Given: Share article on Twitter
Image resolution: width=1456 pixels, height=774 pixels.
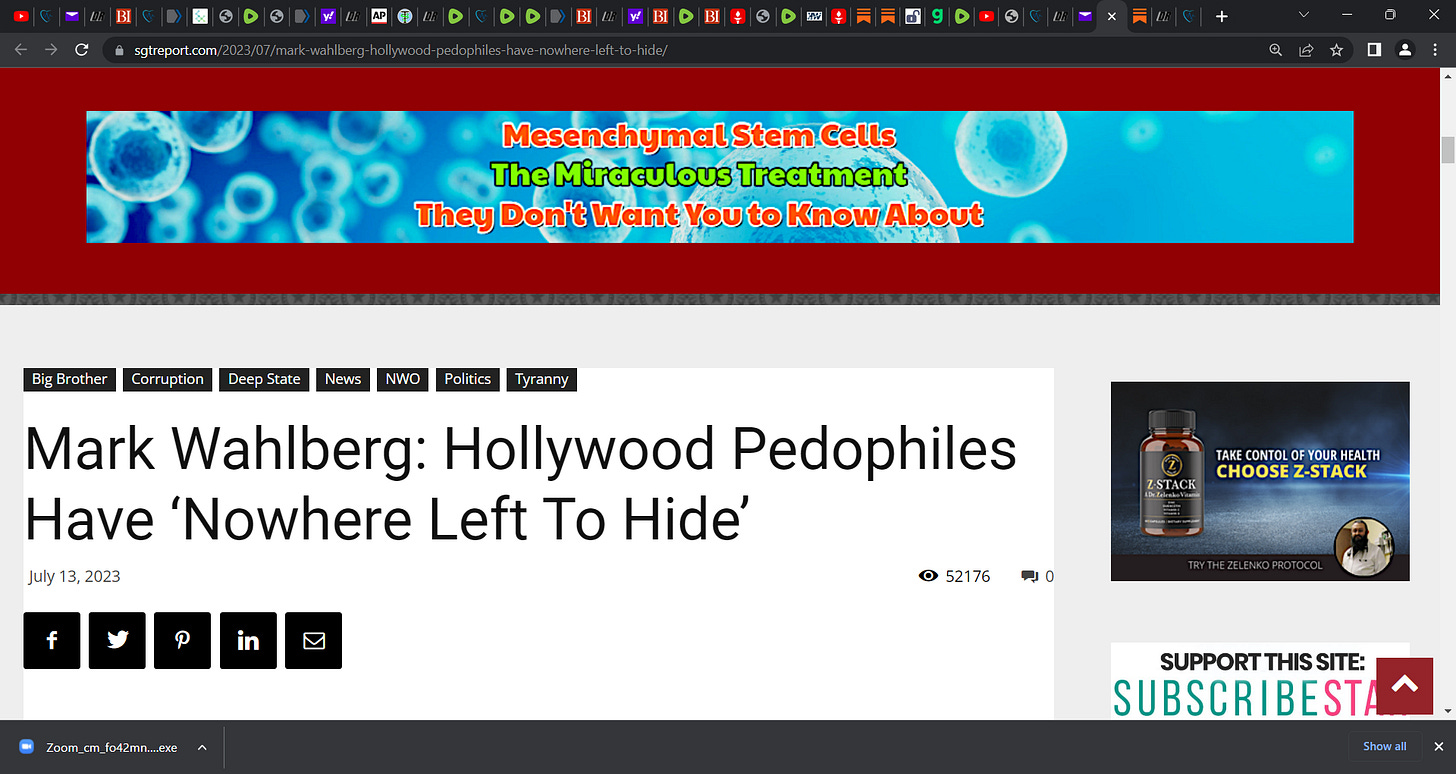Looking at the screenshot, I should (x=117, y=641).
